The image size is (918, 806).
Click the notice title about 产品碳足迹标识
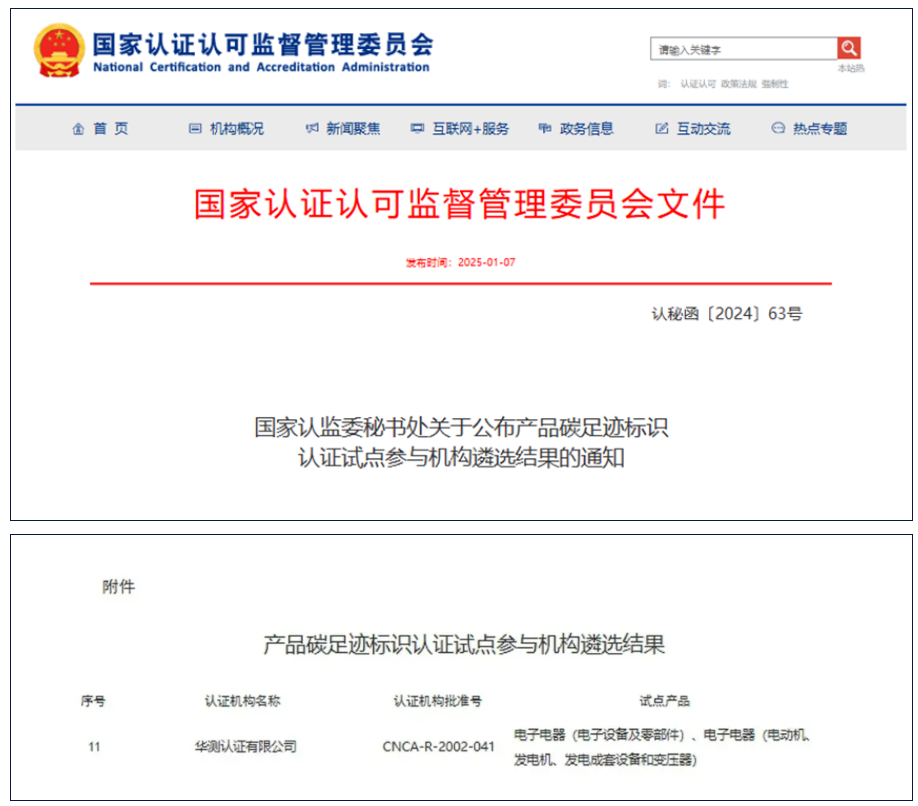pyautogui.click(x=461, y=442)
